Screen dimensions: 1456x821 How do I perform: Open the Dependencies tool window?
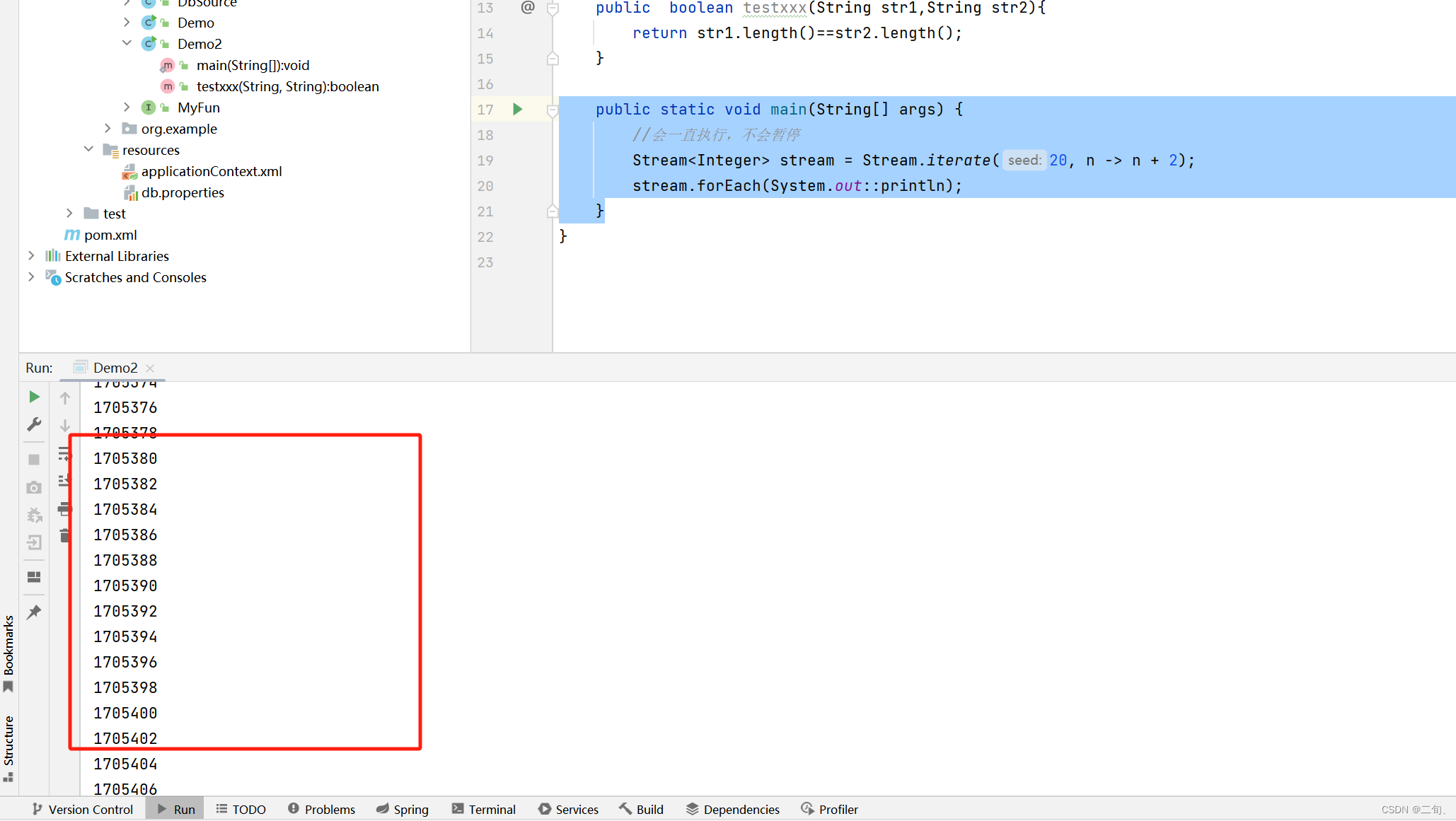[x=733, y=809]
